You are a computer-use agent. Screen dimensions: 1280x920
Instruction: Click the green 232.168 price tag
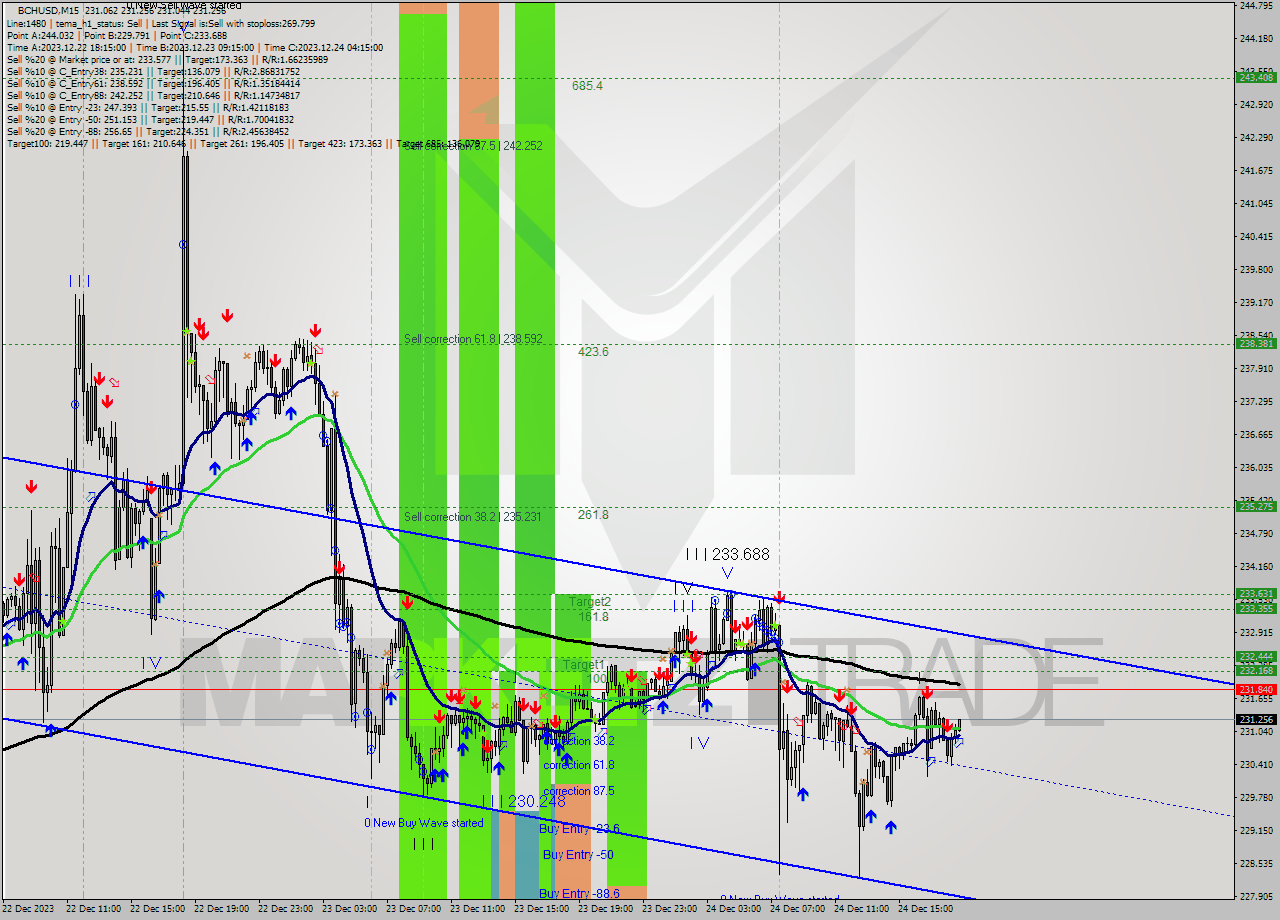[x=1256, y=670]
